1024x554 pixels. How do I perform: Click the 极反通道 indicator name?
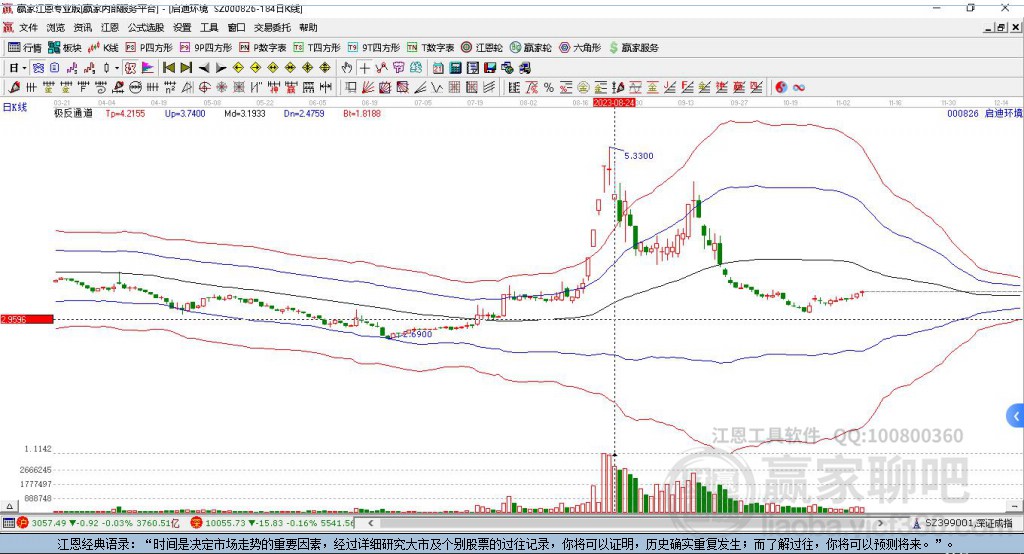pos(73,113)
